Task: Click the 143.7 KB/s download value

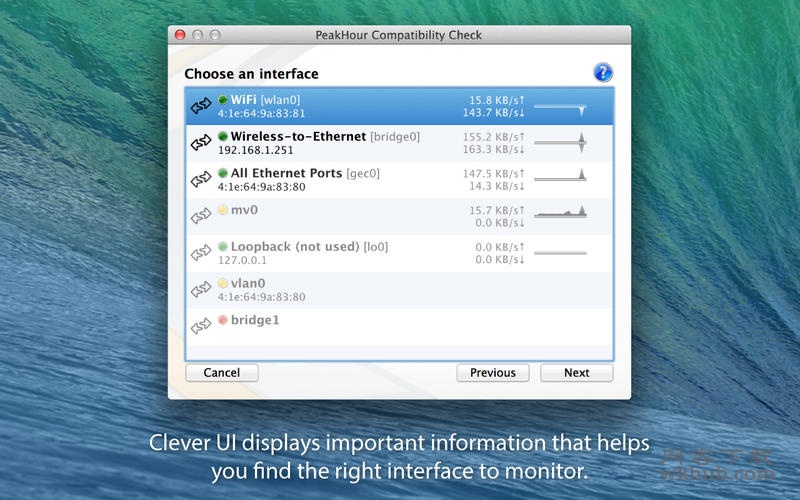Action: click(493, 112)
